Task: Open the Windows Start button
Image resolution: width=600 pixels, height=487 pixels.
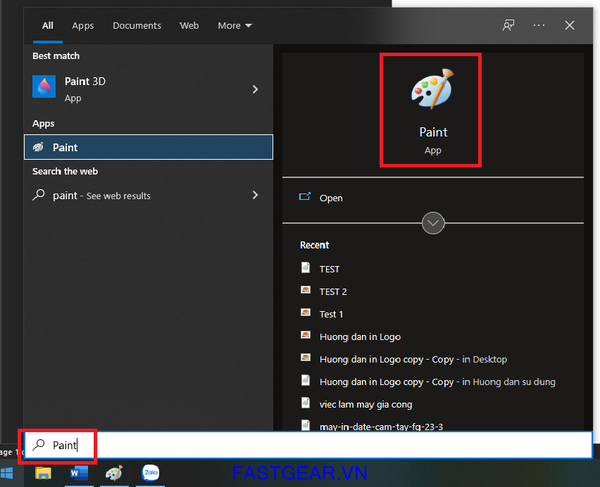Action: pos(7,473)
